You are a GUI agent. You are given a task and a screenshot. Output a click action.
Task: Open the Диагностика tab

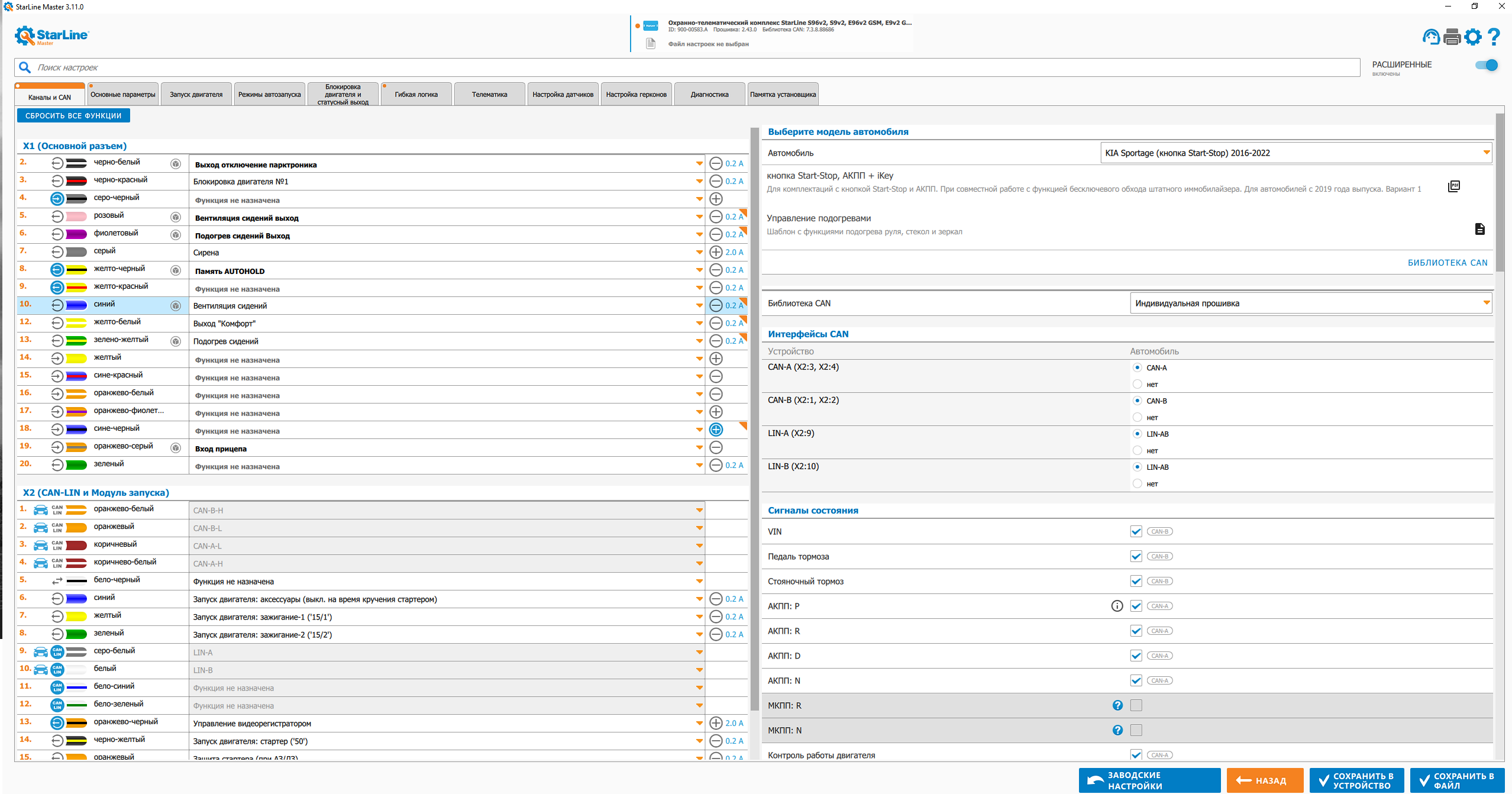tap(709, 95)
